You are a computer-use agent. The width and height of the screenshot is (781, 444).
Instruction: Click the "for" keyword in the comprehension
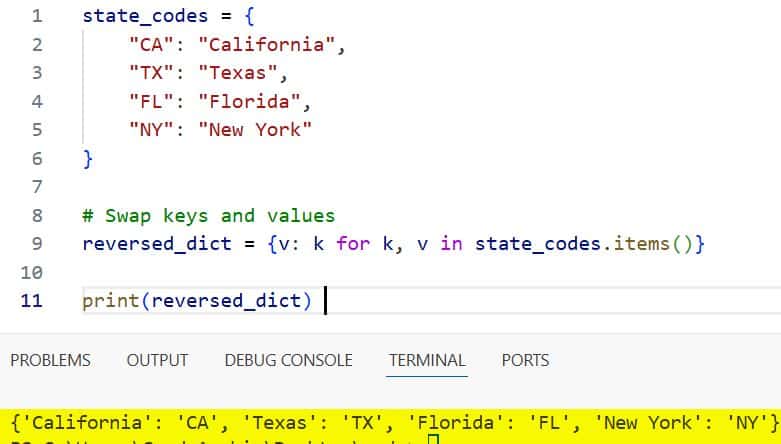[x=352, y=244]
